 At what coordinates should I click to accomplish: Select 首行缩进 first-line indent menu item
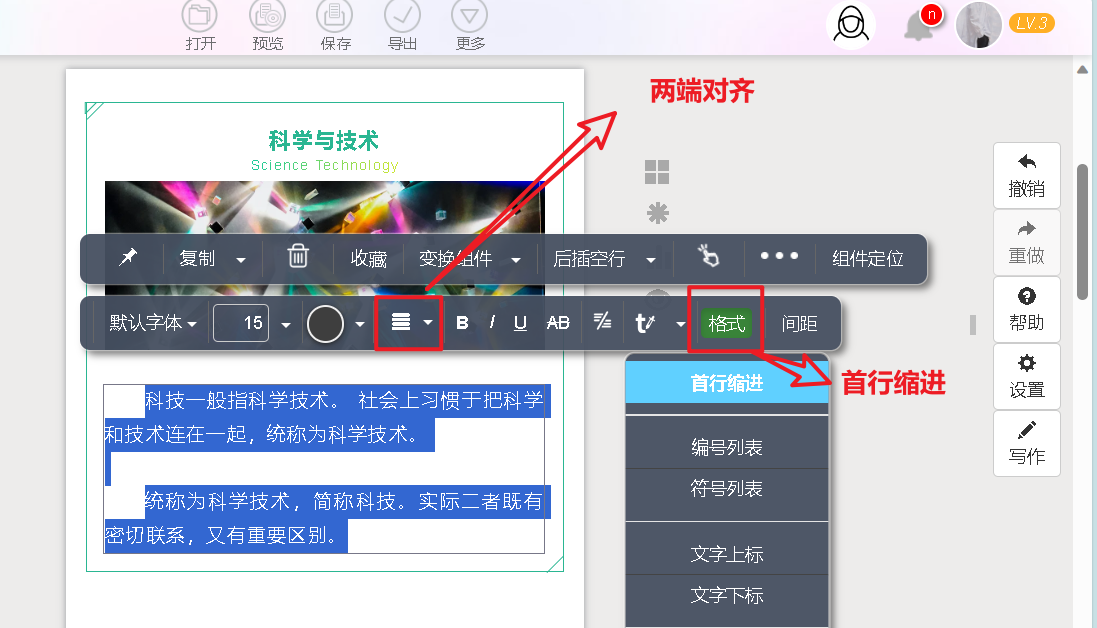pyautogui.click(x=726, y=383)
